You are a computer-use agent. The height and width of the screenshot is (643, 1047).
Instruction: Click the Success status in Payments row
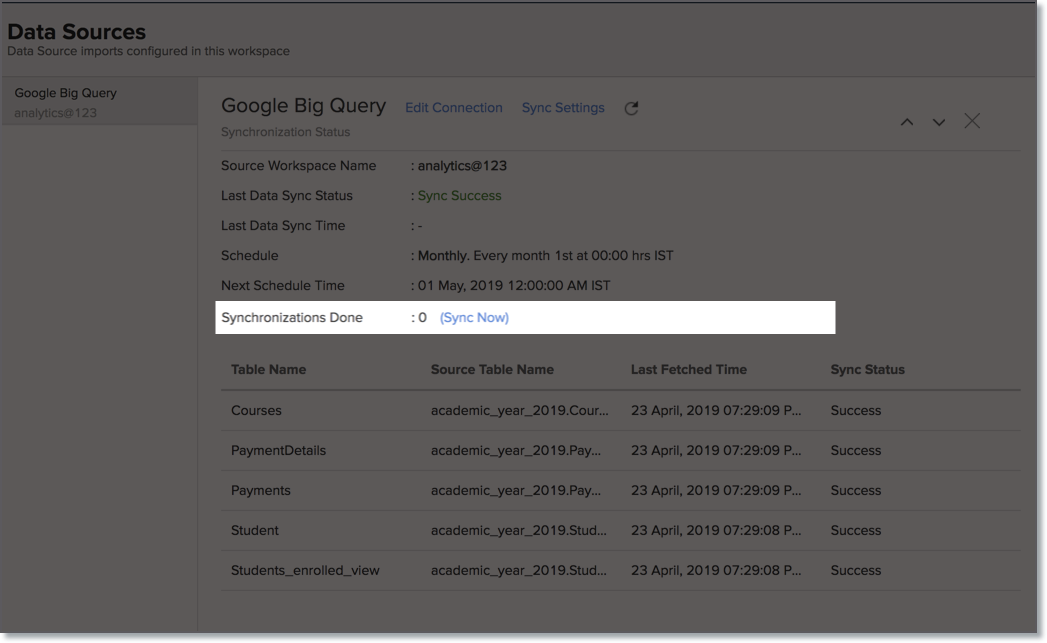[x=855, y=491]
